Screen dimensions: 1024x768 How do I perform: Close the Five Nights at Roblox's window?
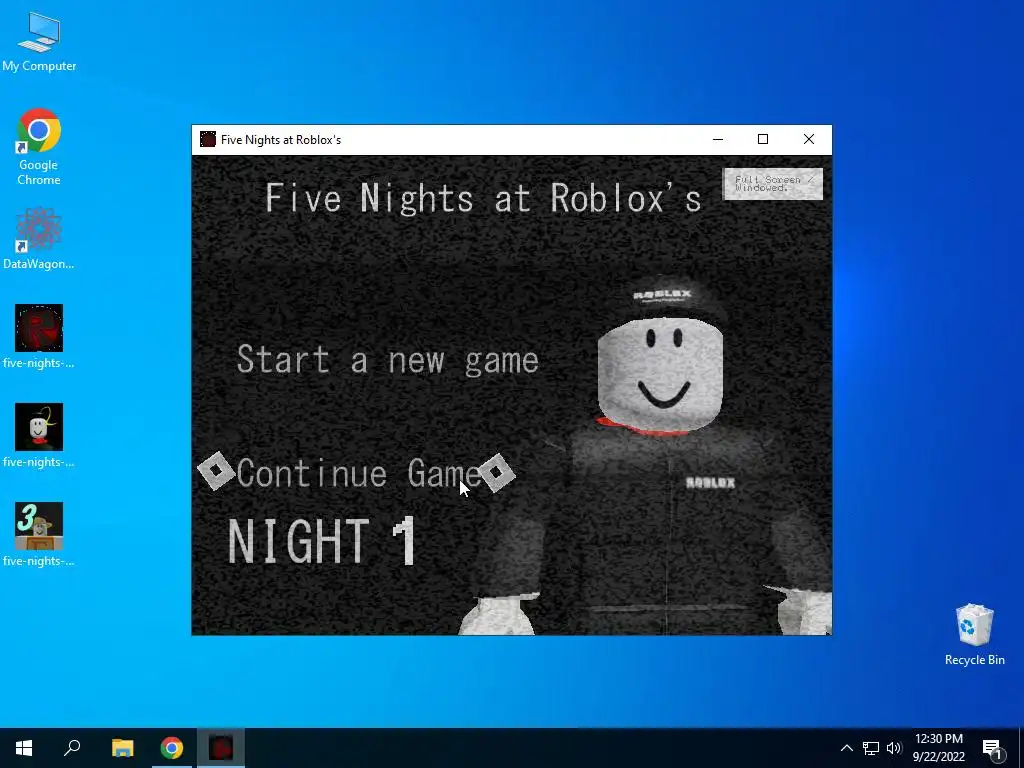point(808,139)
